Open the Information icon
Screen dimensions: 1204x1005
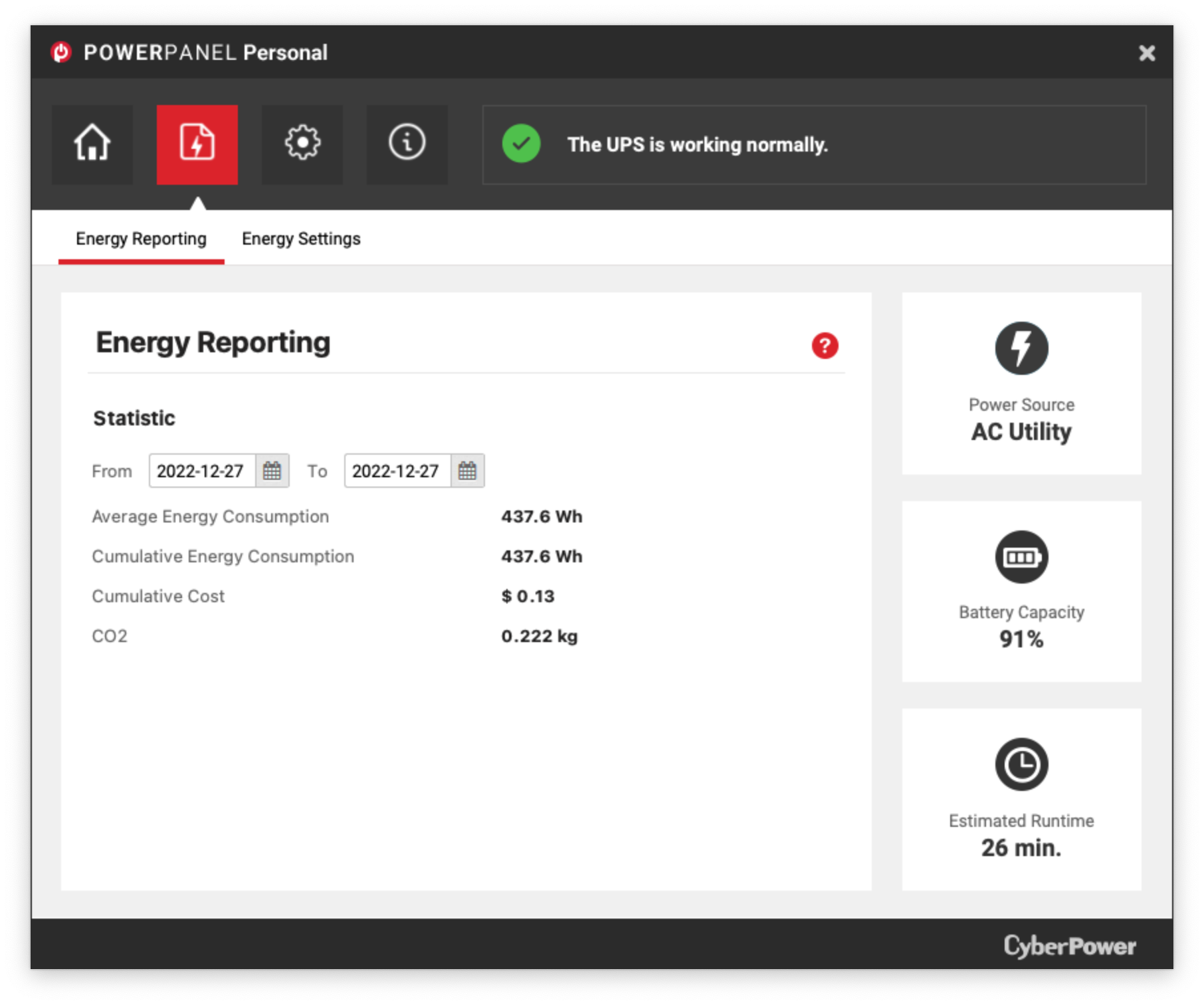pos(407,144)
